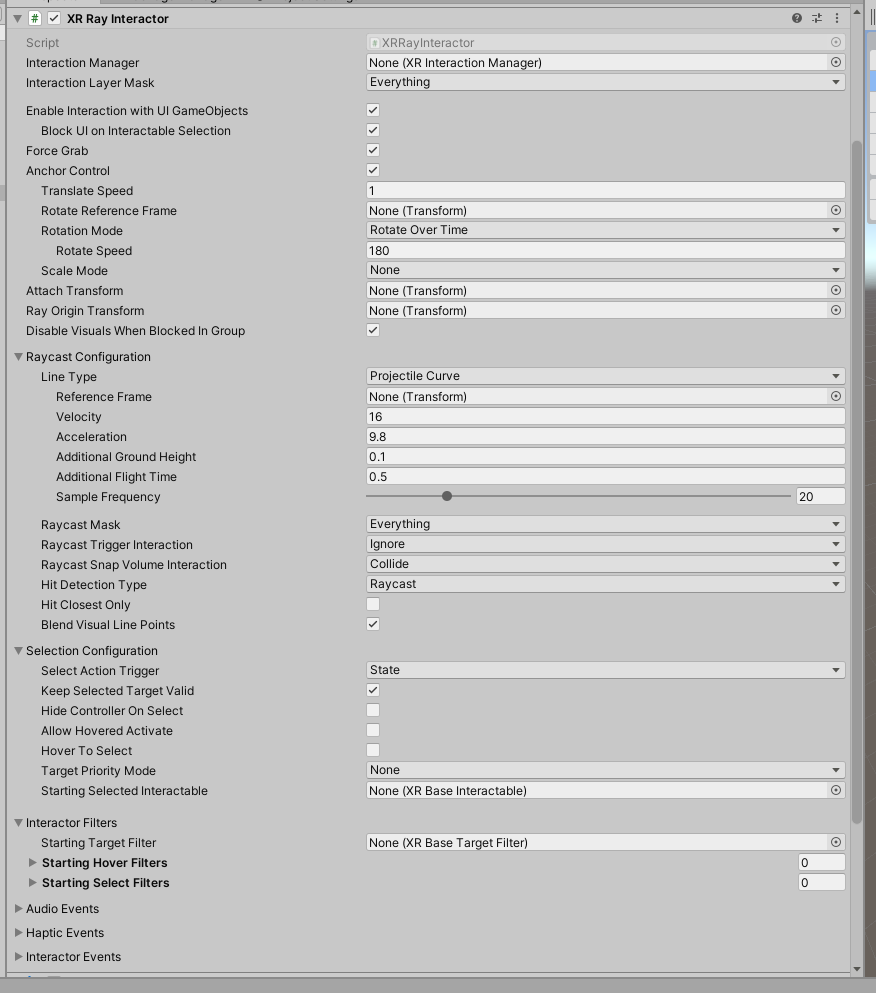Screen dimensions: 876x993
Task: Open the Raycast Trigger Interaction dropdown
Action: [605, 544]
